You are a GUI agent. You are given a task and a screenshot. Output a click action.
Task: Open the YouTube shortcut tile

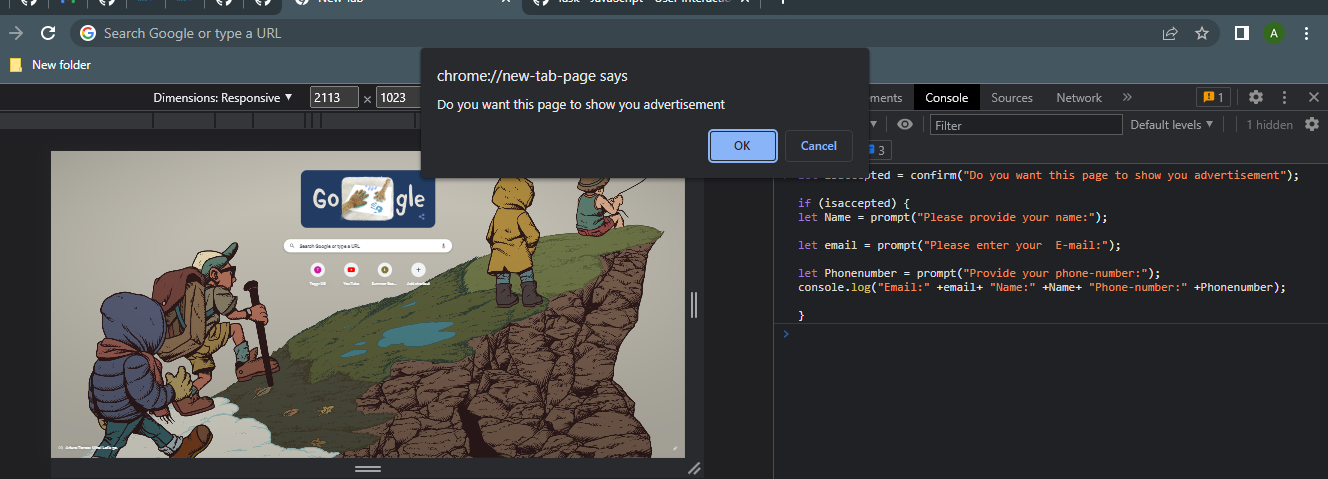tap(351, 273)
